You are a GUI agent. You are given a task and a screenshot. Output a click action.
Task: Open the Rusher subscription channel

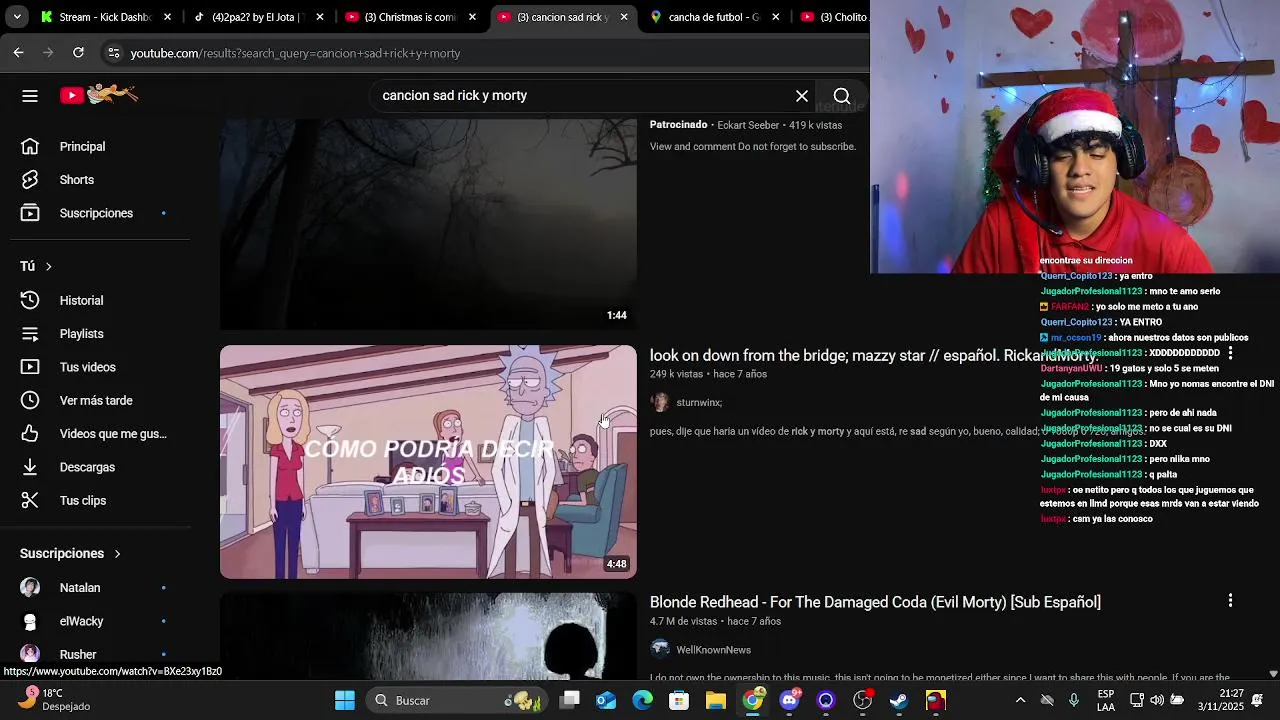coord(100,654)
